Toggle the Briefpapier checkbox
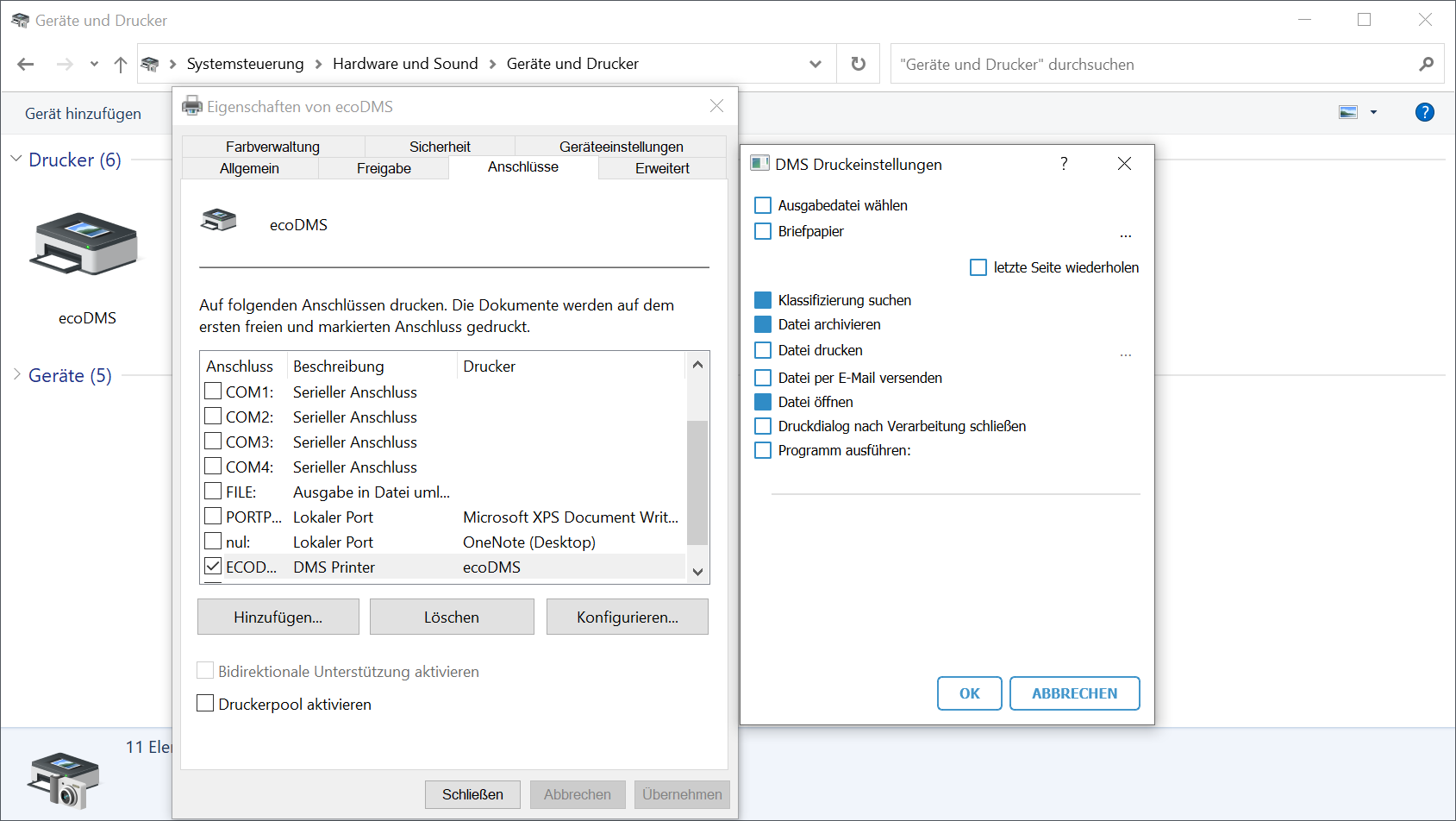This screenshot has height=821, width=1456. point(763,231)
